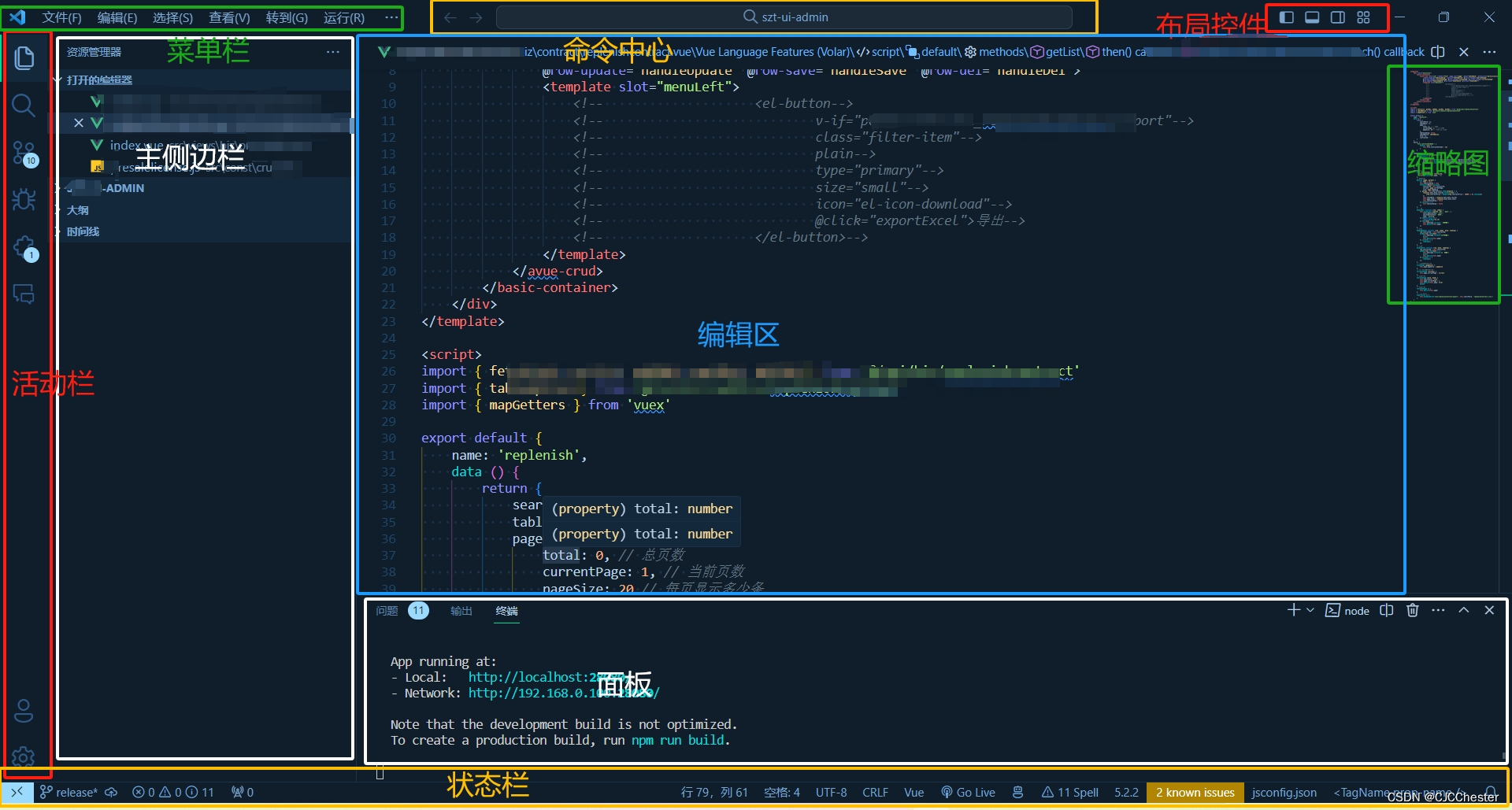
Task: Switch to the 问题 panel tab
Action: click(x=387, y=611)
